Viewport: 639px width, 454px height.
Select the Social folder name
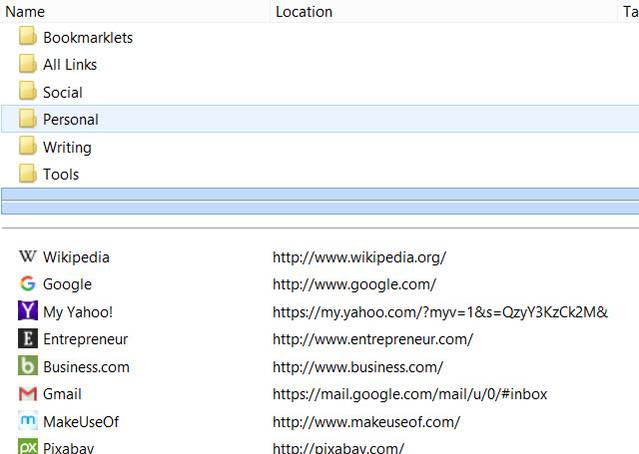tap(63, 93)
